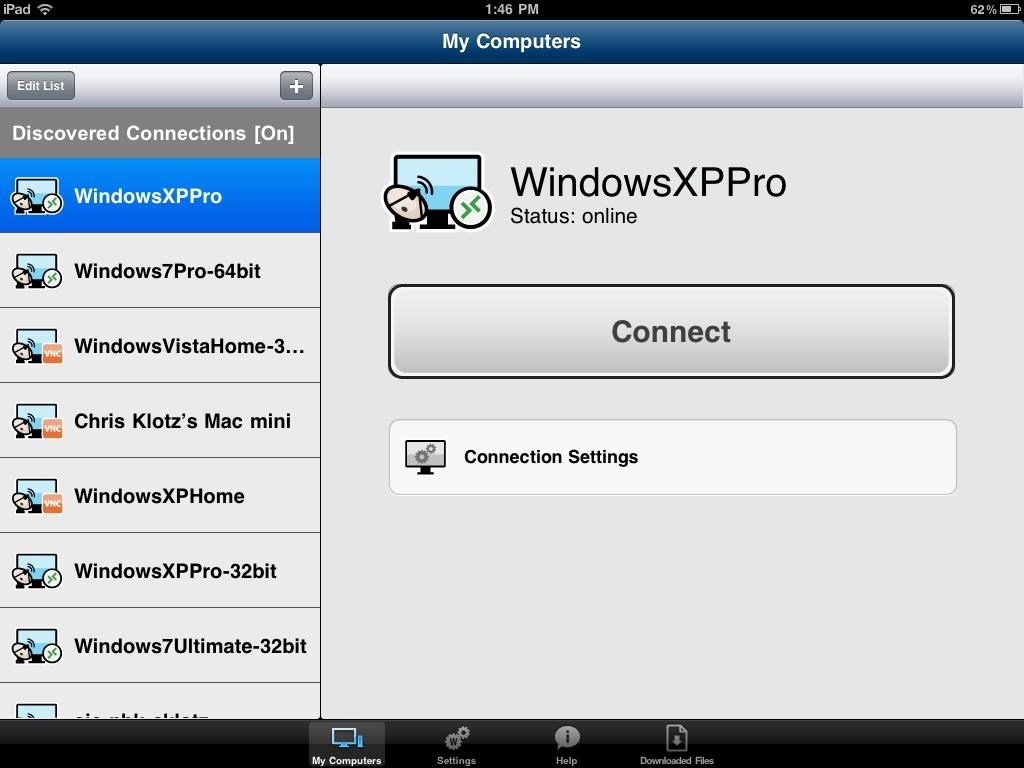The width and height of the screenshot is (1024, 768).
Task: Click the Connection Settings monitor-gear icon
Action: pos(425,456)
